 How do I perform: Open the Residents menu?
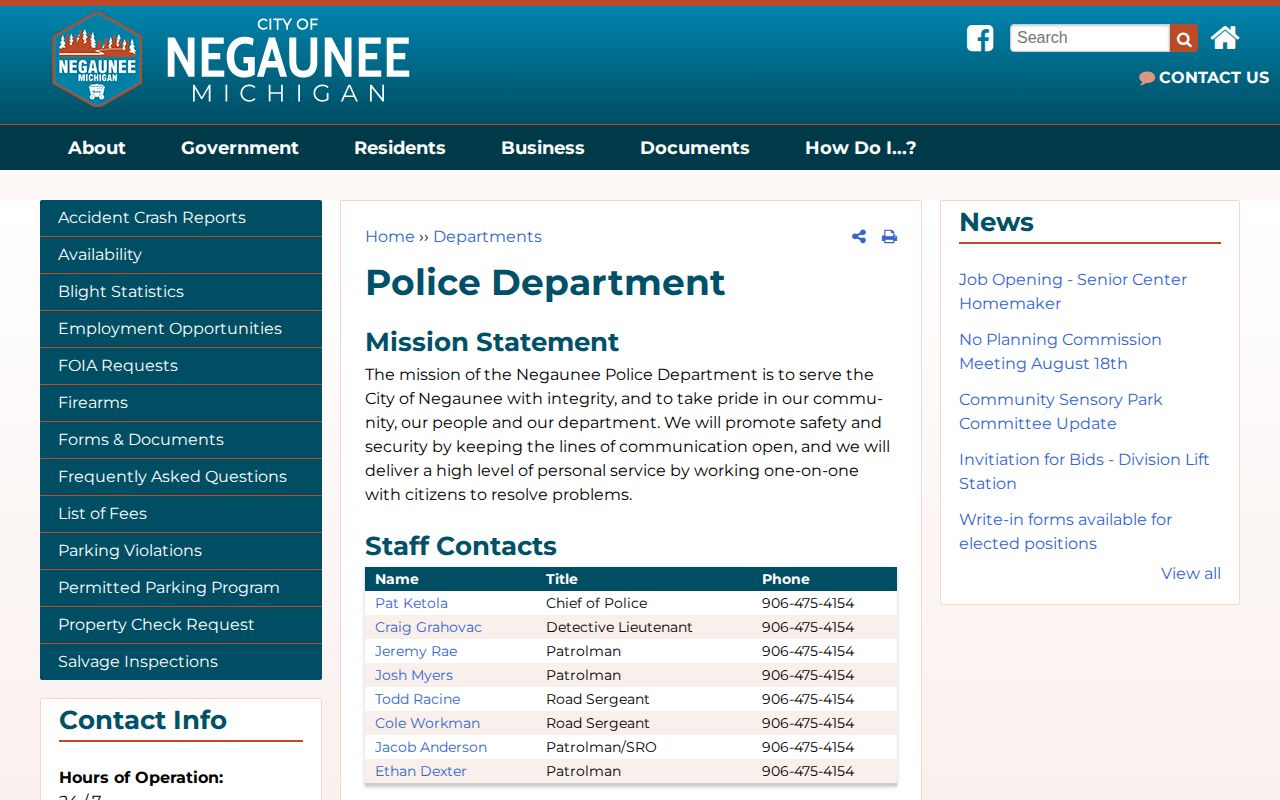400,148
